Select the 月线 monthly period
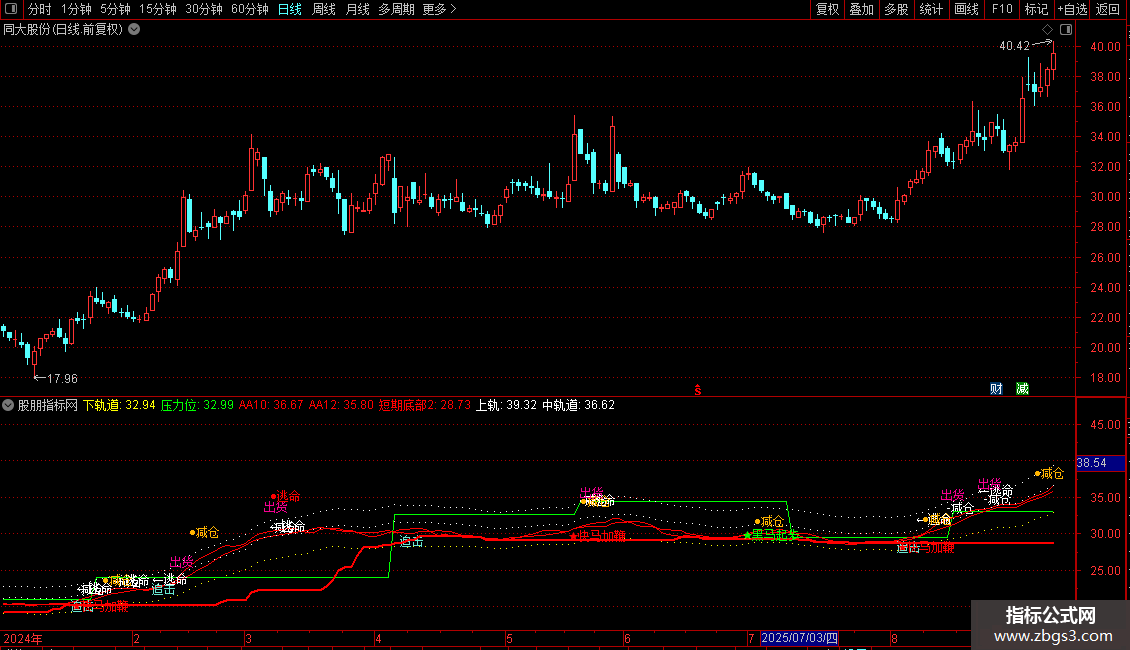The height and width of the screenshot is (650, 1130). pyautogui.click(x=357, y=9)
